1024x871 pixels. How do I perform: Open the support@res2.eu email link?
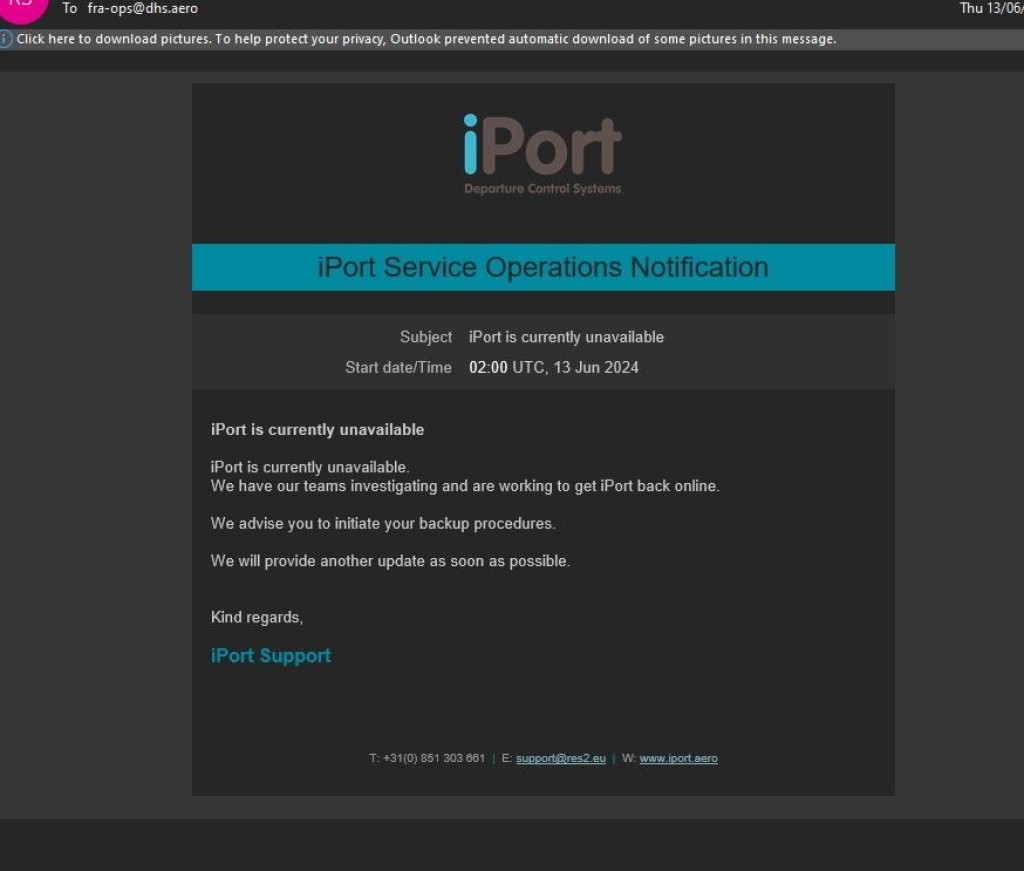point(560,758)
